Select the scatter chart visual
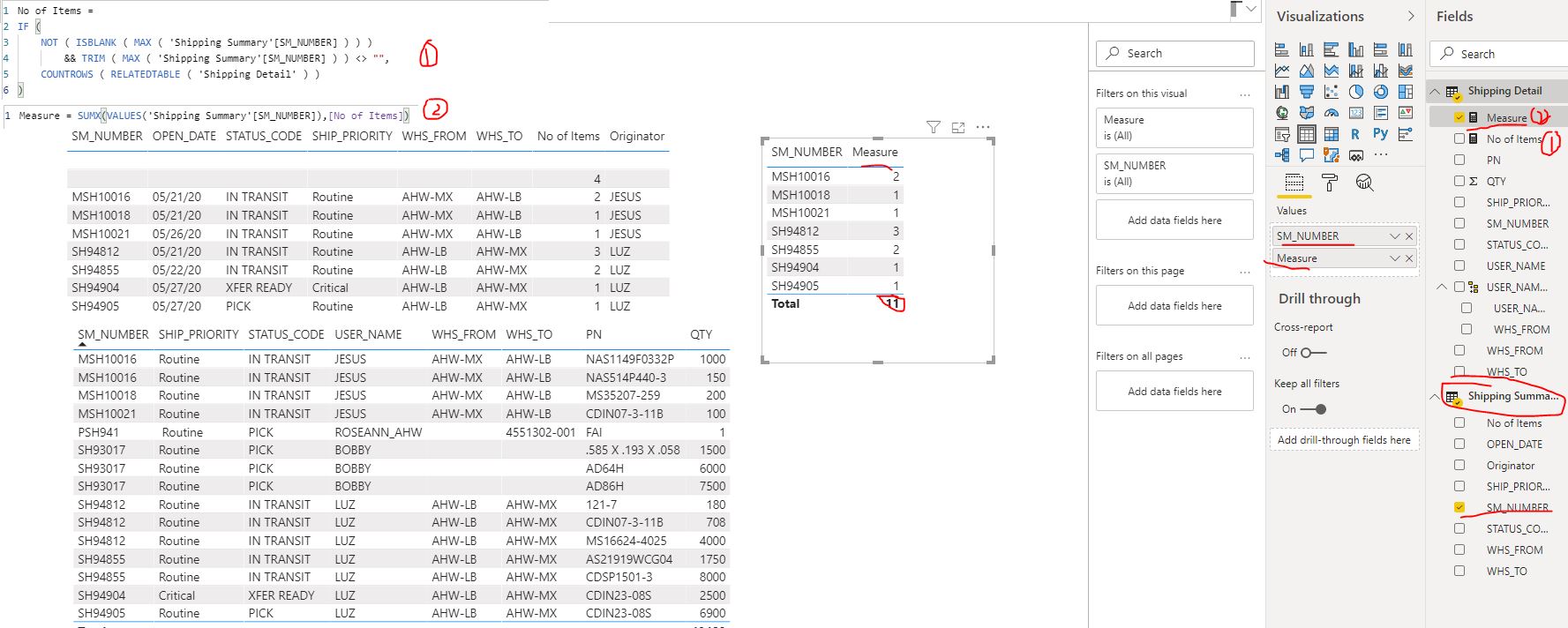 pyautogui.click(x=1332, y=92)
